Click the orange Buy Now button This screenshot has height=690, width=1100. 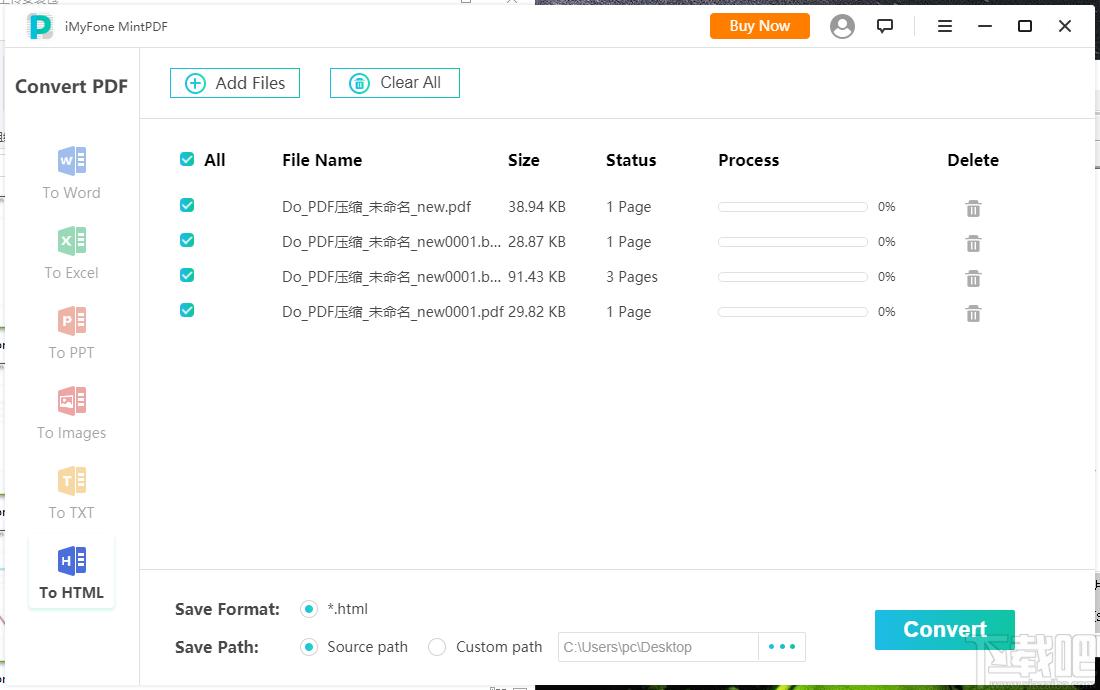point(760,26)
